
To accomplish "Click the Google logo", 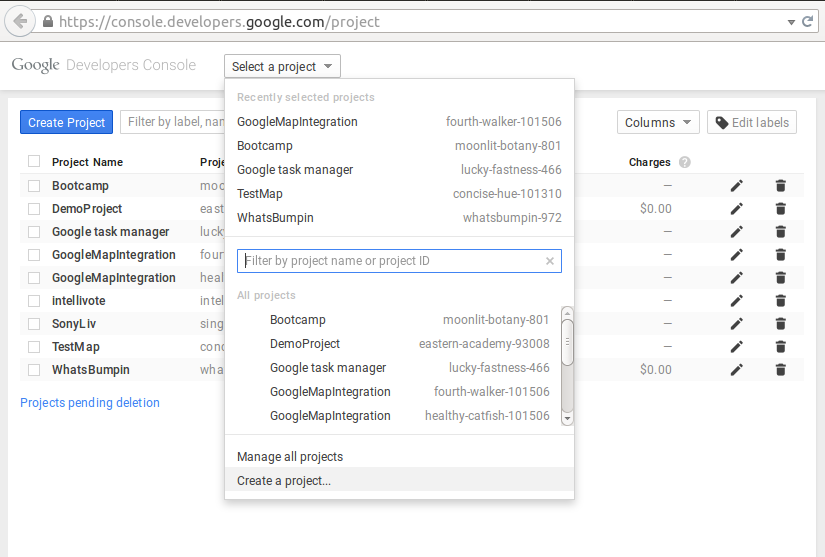I will 35,65.
